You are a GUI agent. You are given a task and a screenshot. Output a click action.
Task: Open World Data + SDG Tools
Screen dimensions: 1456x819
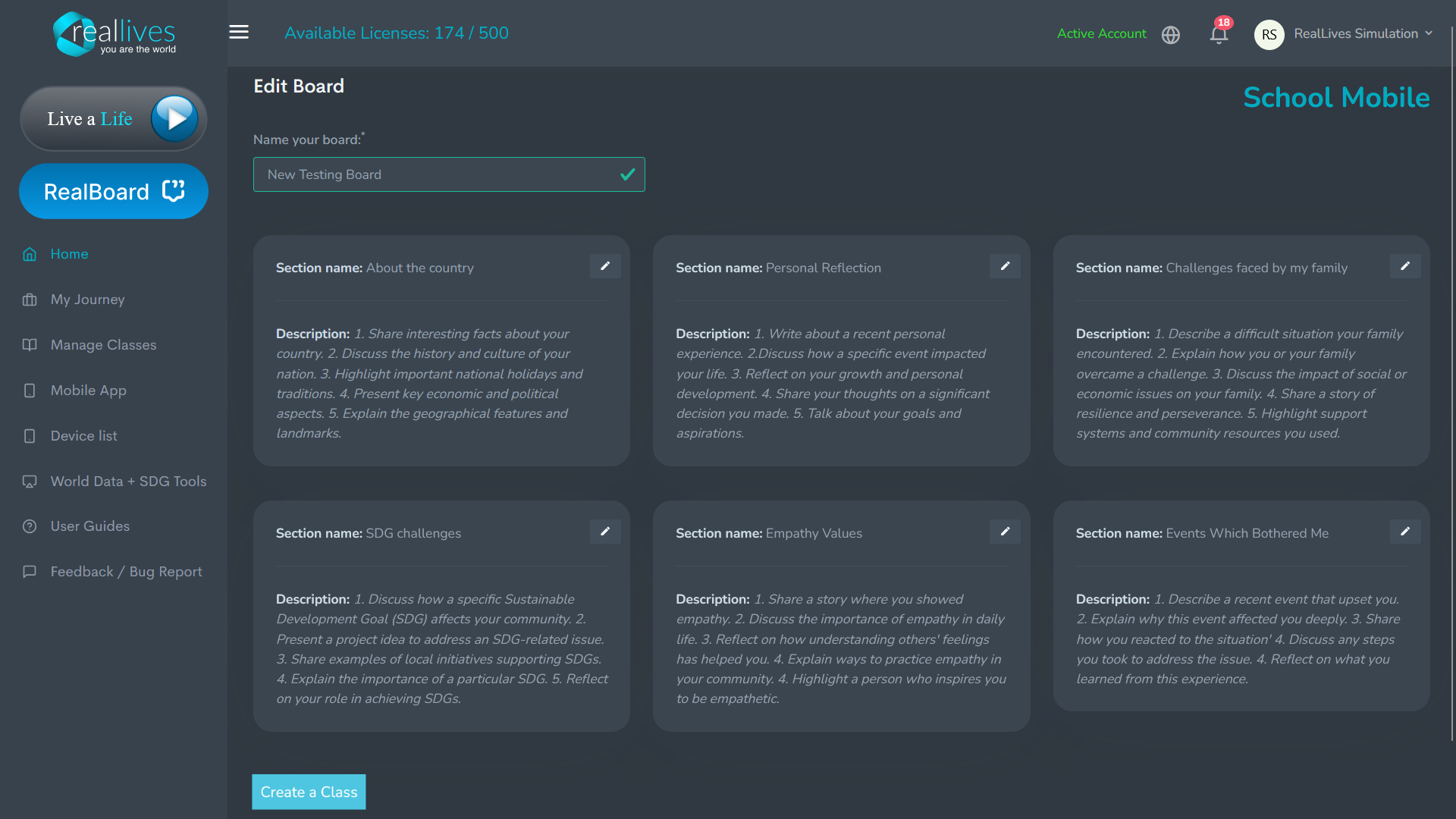[128, 482]
